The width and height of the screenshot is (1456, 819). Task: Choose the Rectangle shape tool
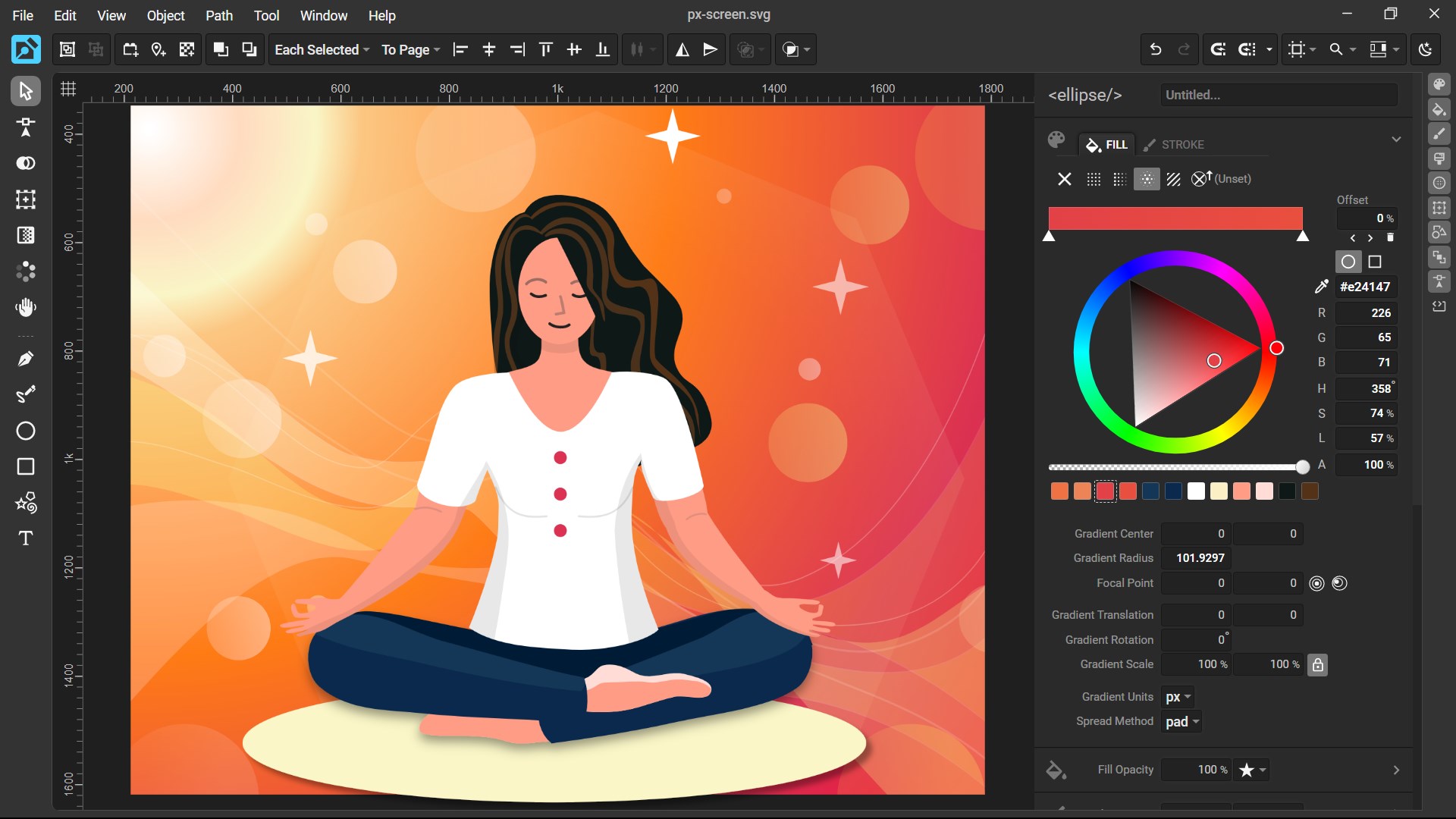point(25,466)
